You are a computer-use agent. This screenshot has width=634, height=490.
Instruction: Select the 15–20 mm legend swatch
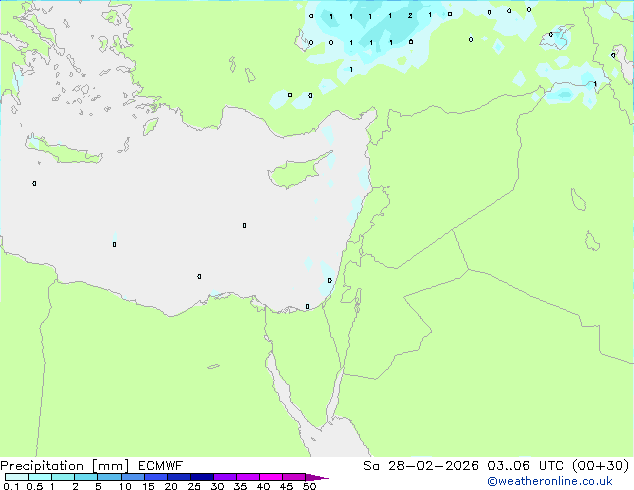pyautogui.click(x=155, y=477)
